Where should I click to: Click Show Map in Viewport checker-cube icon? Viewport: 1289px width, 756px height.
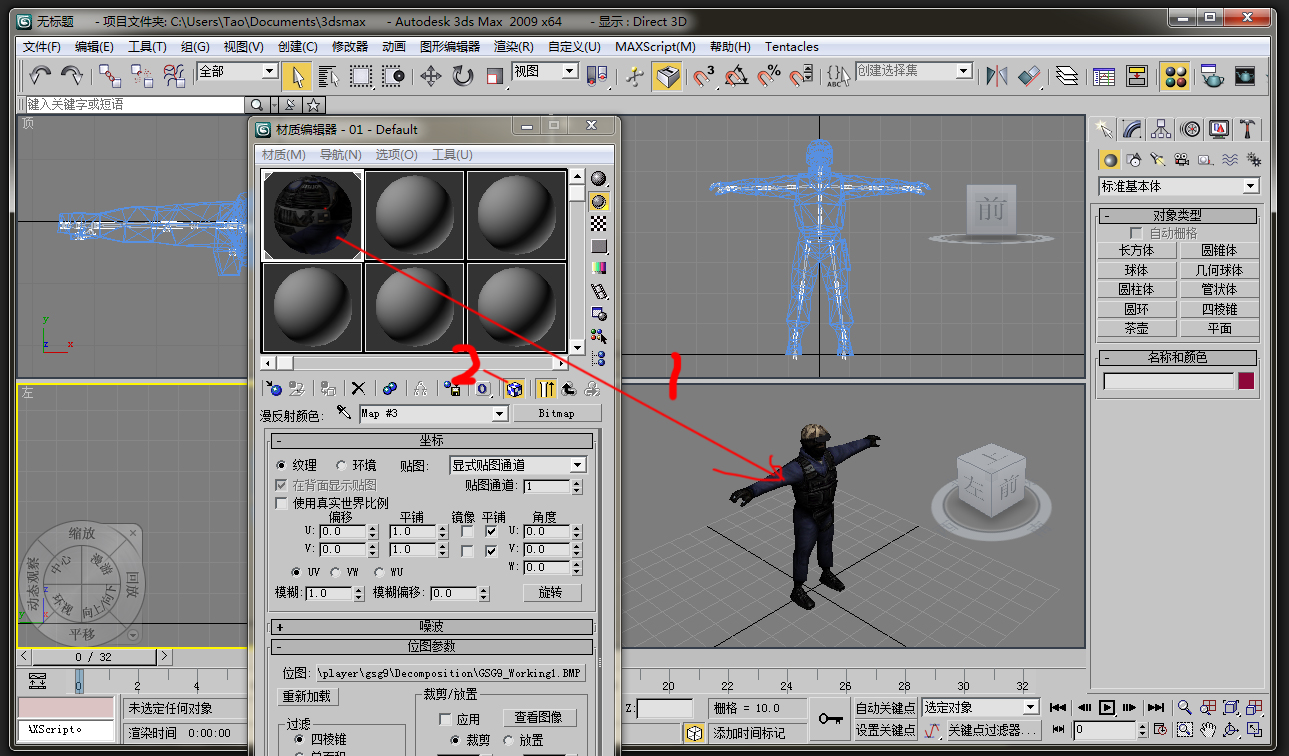[x=514, y=389]
